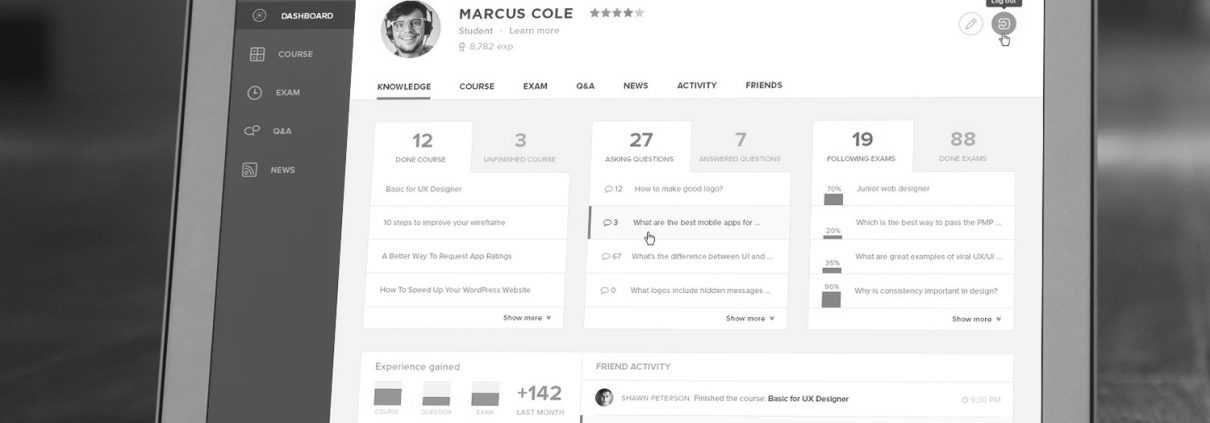Open the Friends profile tab
This screenshot has width=1210, height=423.
[x=763, y=86]
